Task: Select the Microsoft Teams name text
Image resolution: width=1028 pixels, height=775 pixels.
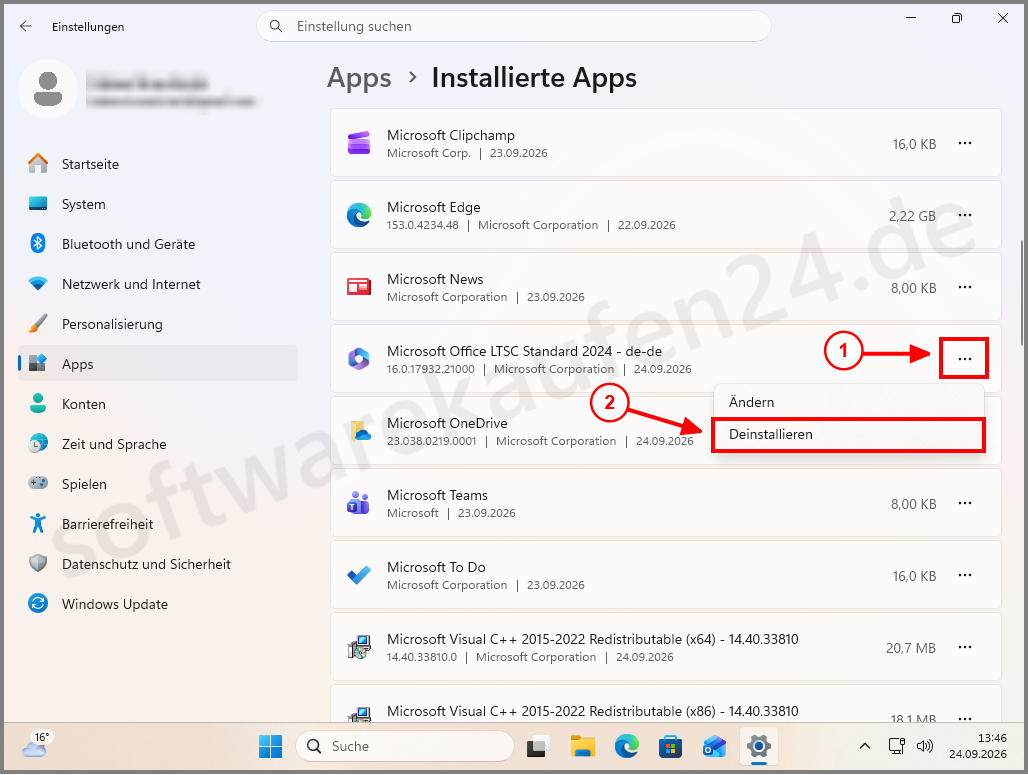Action: click(437, 495)
